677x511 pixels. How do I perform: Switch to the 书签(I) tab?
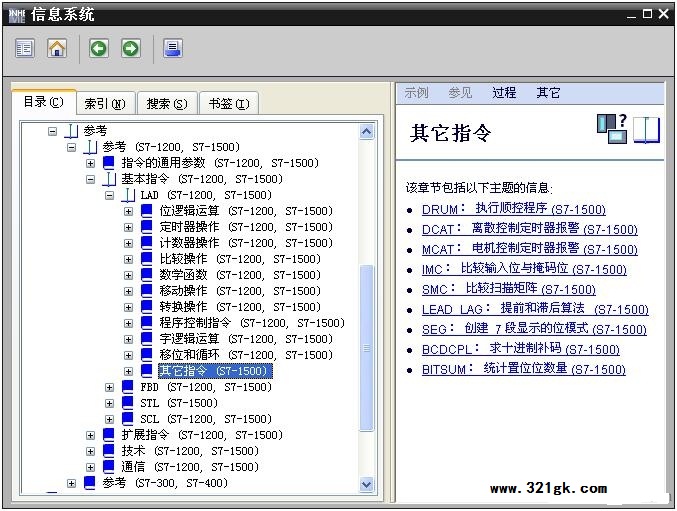pyautogui.click(x=229, y=104)
